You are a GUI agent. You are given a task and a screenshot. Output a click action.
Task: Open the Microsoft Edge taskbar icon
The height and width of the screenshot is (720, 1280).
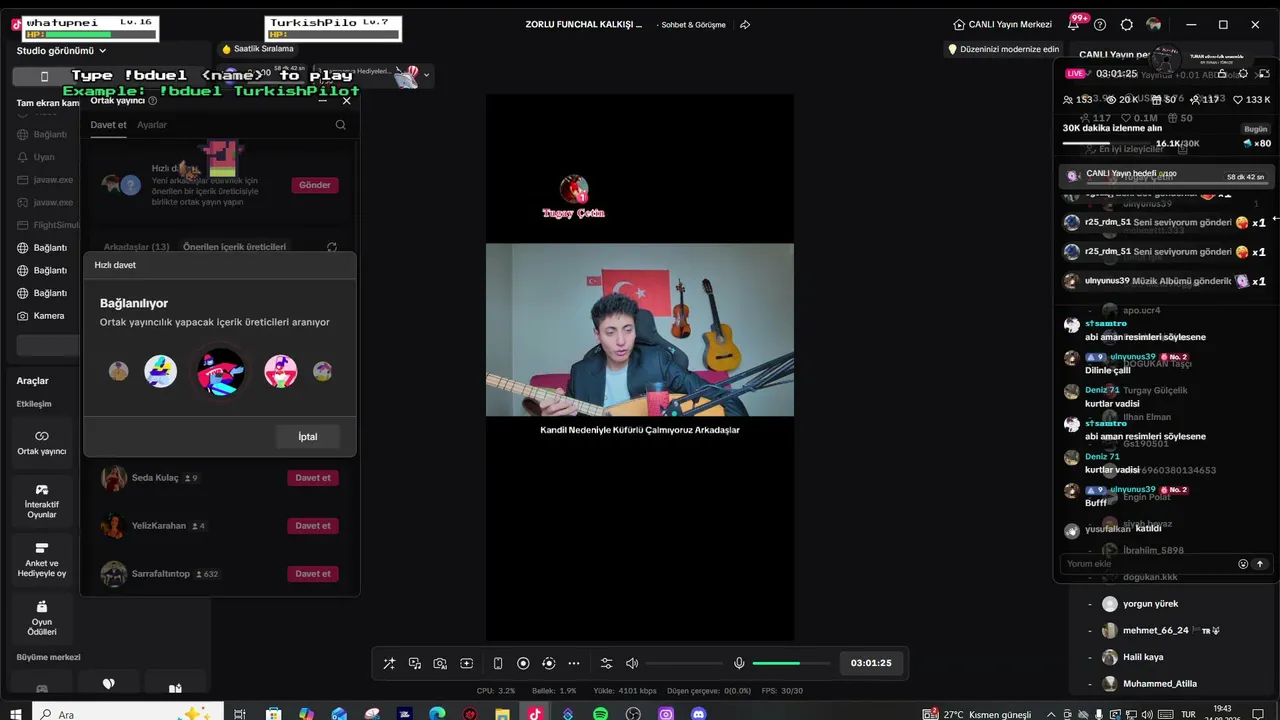coord(437,714)
